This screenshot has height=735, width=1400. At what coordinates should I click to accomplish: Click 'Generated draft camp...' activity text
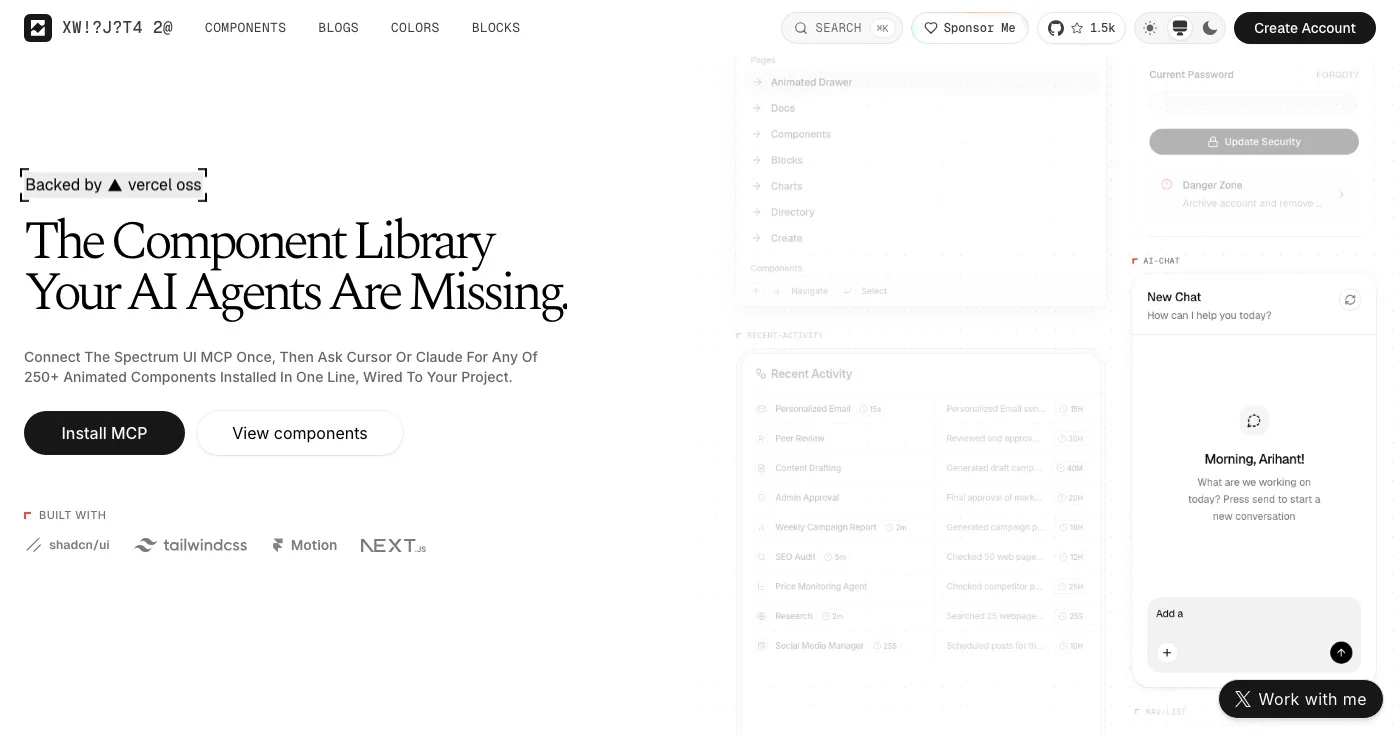[995, 468]
